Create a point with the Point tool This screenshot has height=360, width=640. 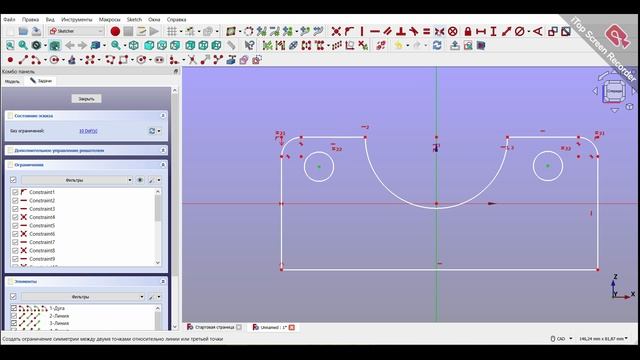point(10,60)
